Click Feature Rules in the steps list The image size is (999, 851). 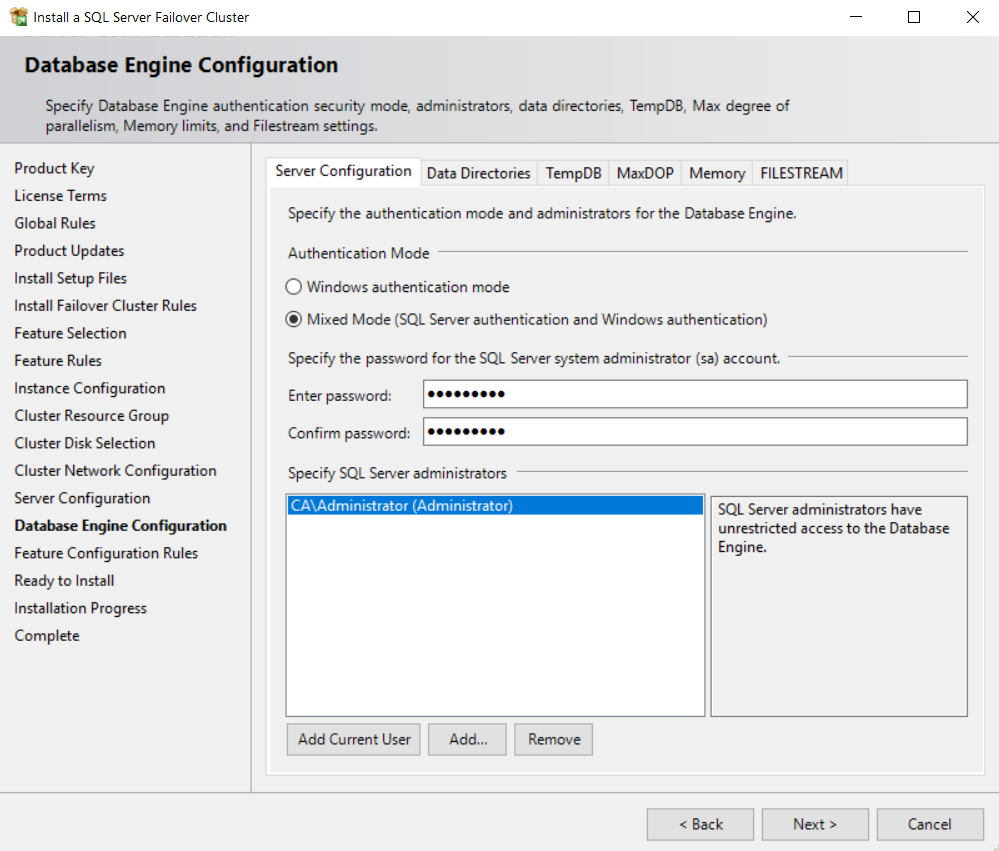58,361
